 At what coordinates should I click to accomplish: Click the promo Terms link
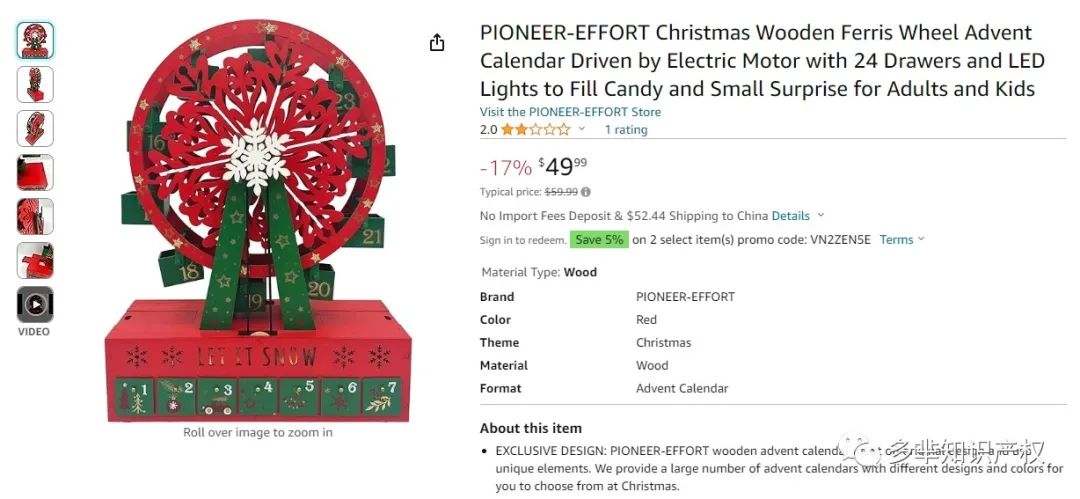click(896, 240)
